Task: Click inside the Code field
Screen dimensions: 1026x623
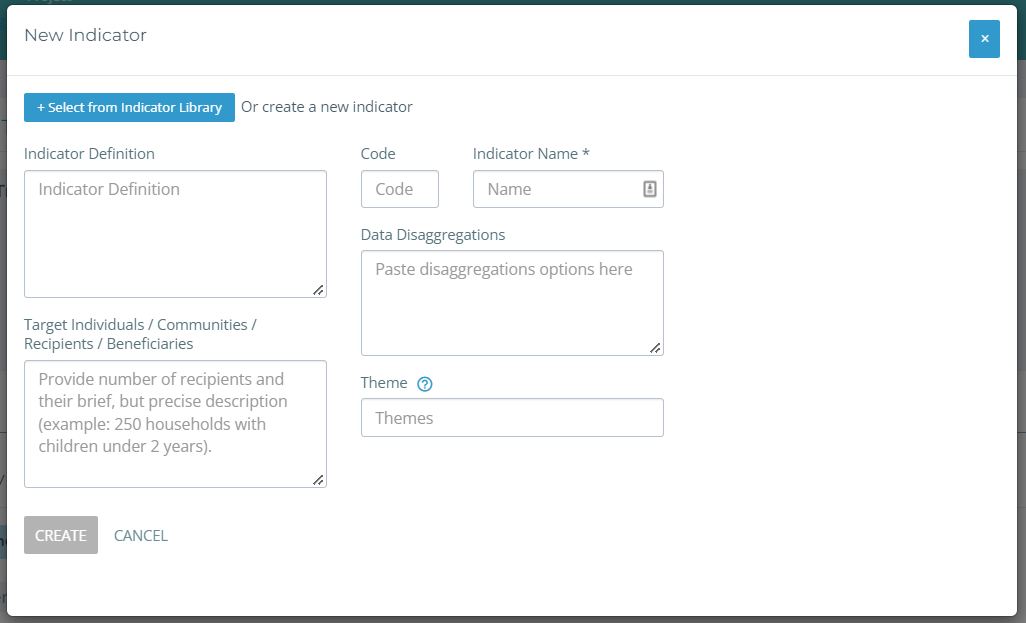Action: click(x=399, y=188)
